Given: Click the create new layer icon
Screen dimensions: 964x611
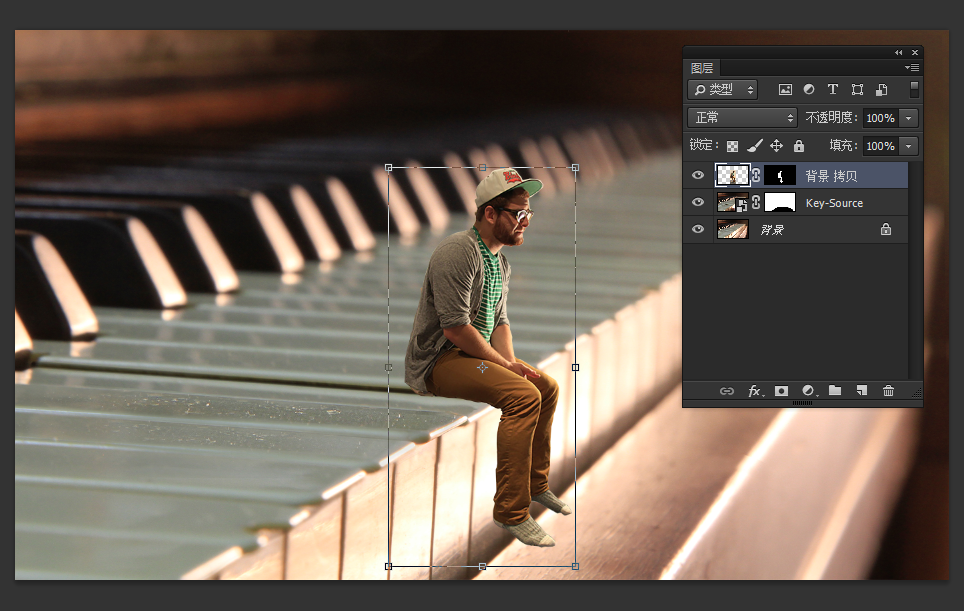Looking at the screenshot, I should [x=861, y=391].
